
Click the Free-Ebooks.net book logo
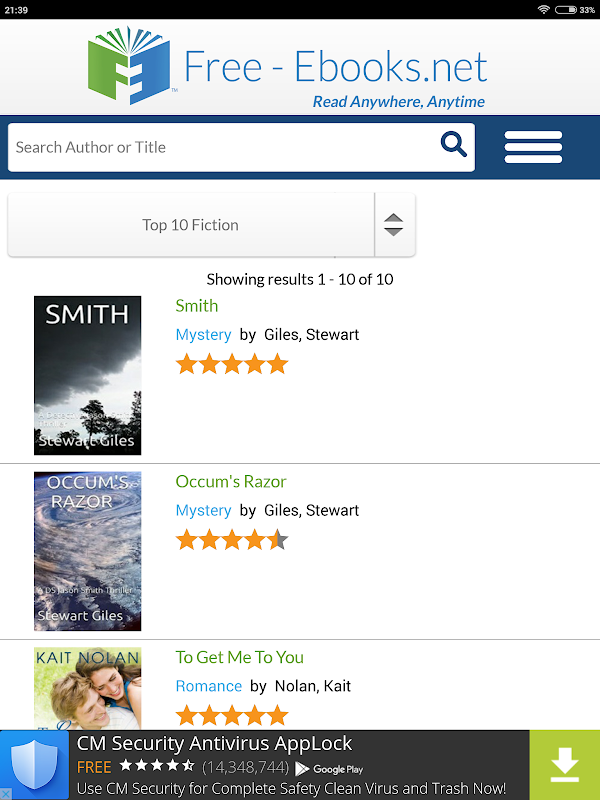tap(130, 65)
